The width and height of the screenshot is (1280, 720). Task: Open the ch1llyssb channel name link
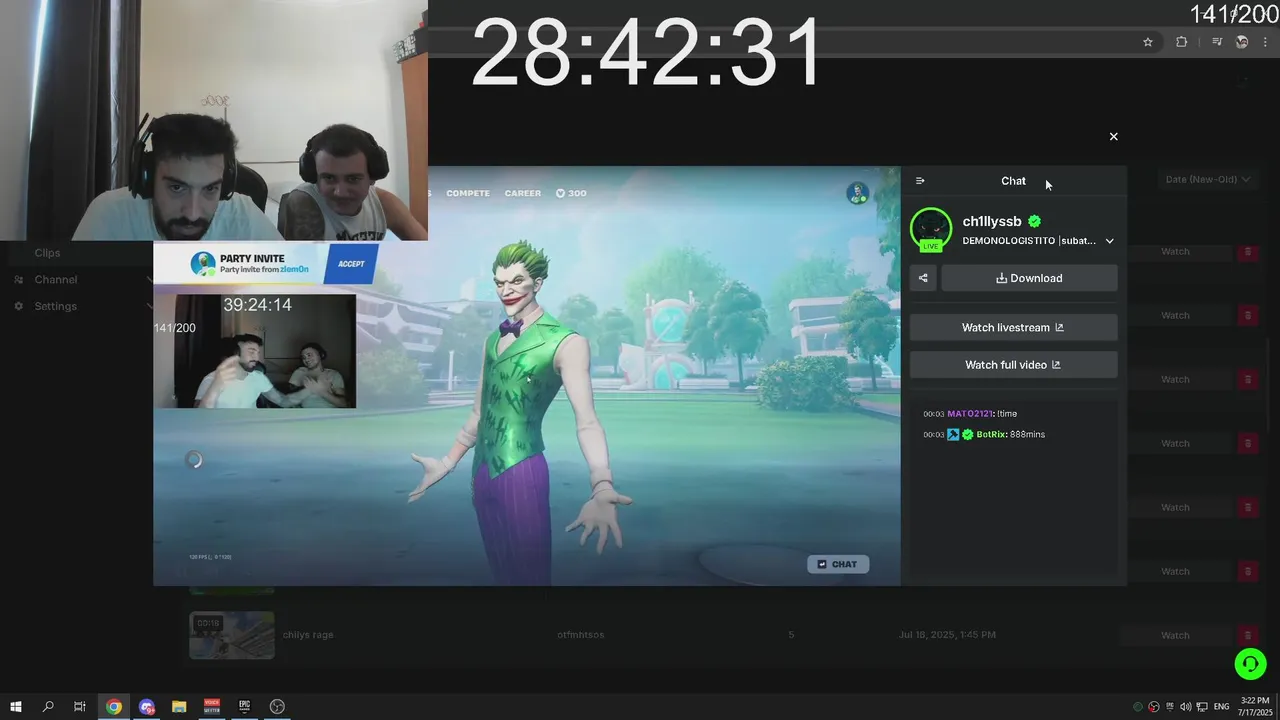click(992, 221)
